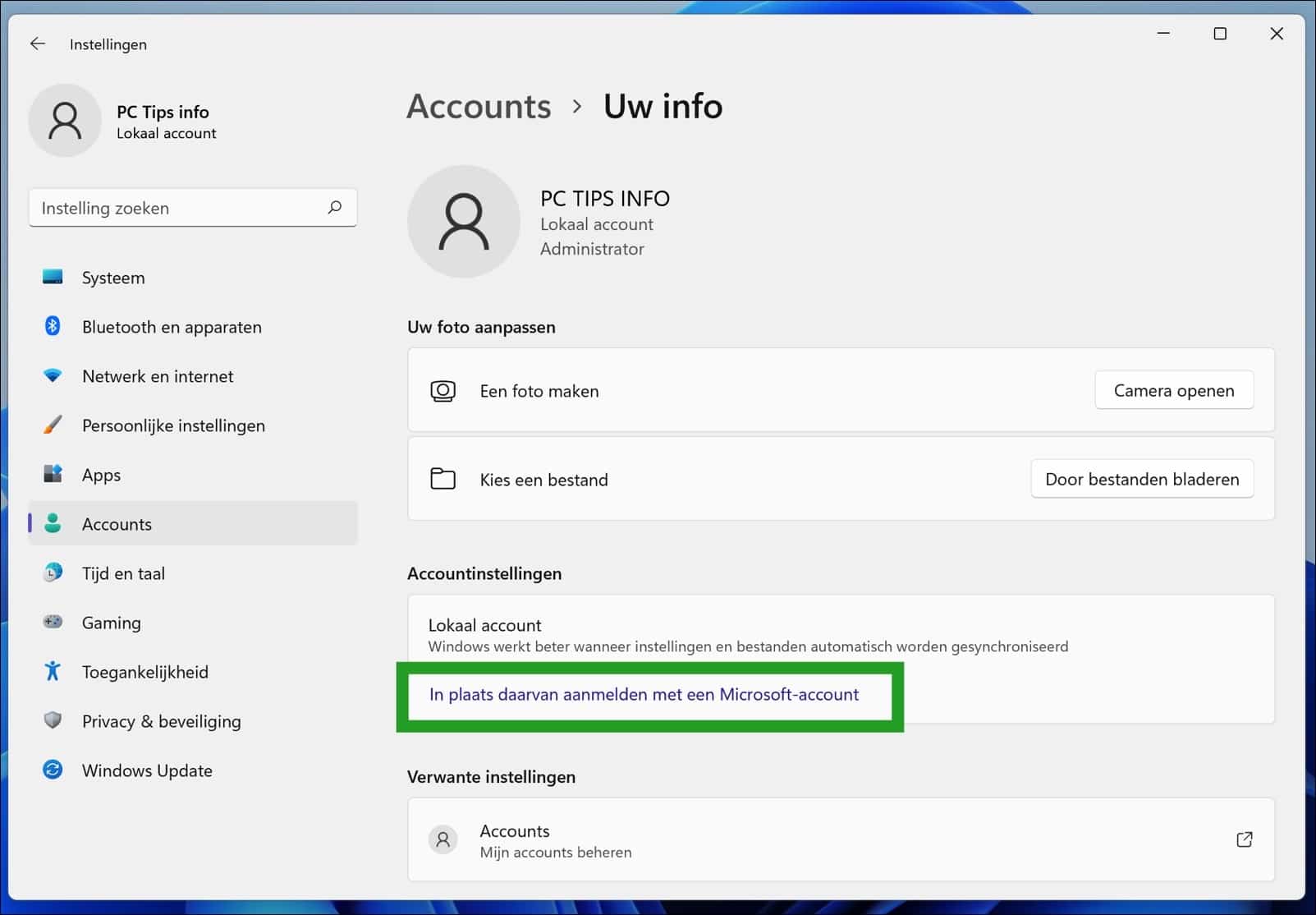
Task: Open Apps from its sidebar icon
Action: coord(53,475)
